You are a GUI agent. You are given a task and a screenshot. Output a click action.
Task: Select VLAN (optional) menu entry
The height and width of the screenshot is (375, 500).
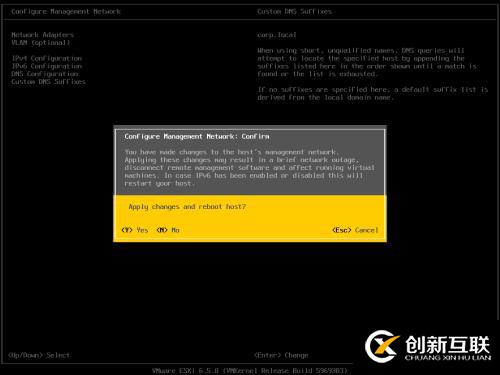coord(41,43)
